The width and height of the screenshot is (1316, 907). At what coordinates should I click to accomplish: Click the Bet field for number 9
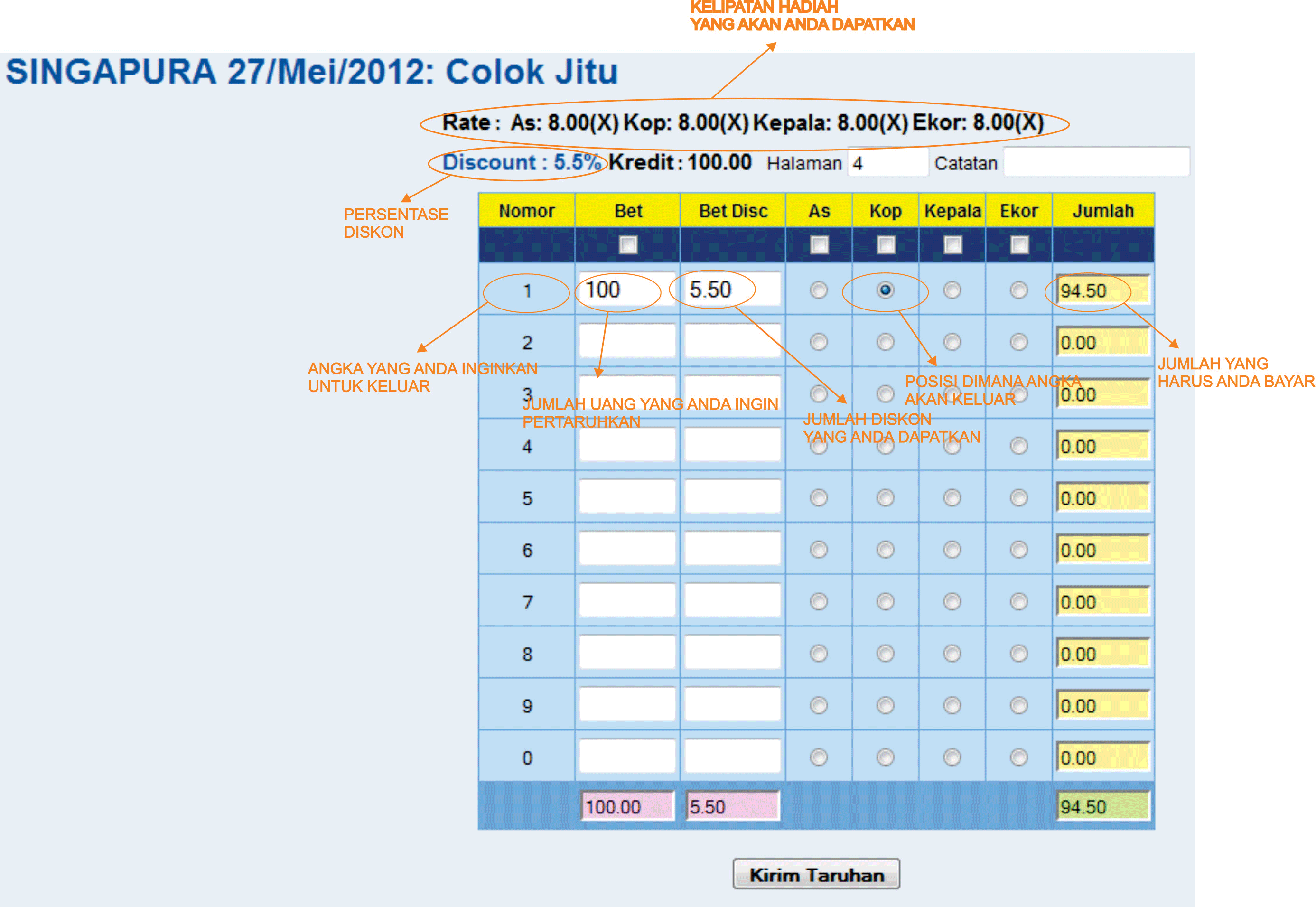627,704
